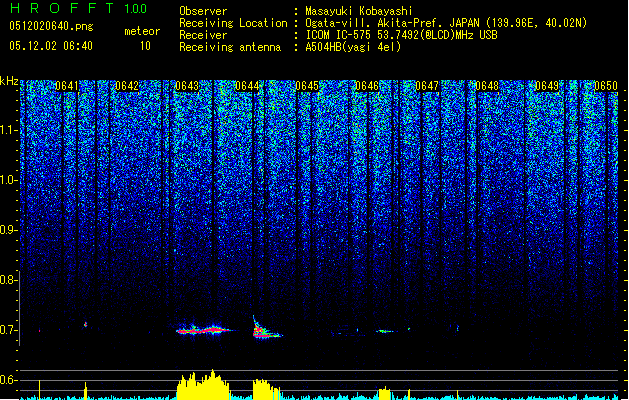Click the tall yellow power bars under 0643
The width and height of the screenshot is (629, 400).
[203, 386]
